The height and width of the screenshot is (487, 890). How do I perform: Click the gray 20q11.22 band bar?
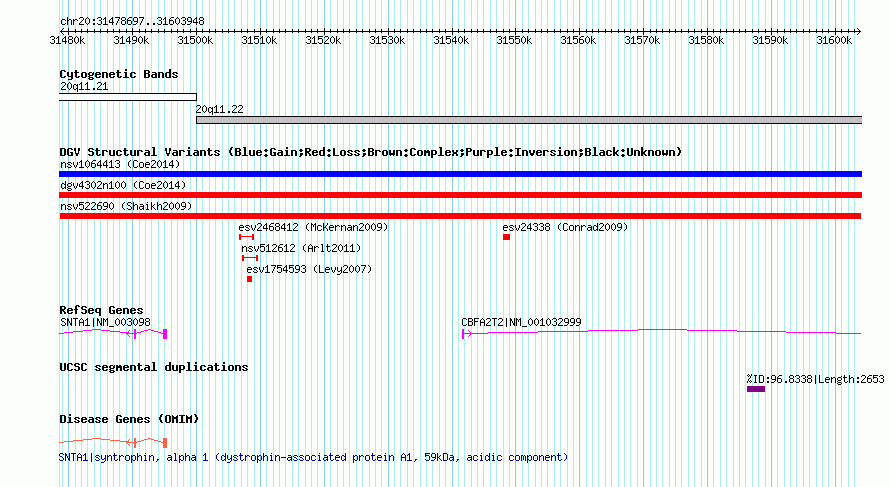(529, 120)
